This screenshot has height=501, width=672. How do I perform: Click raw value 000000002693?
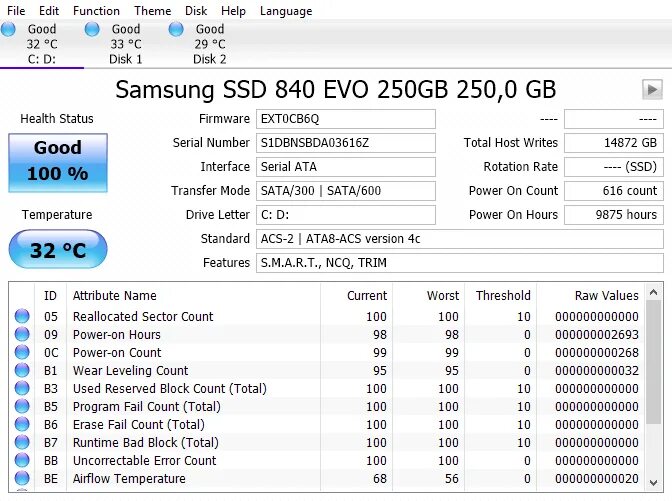(597, 335)
